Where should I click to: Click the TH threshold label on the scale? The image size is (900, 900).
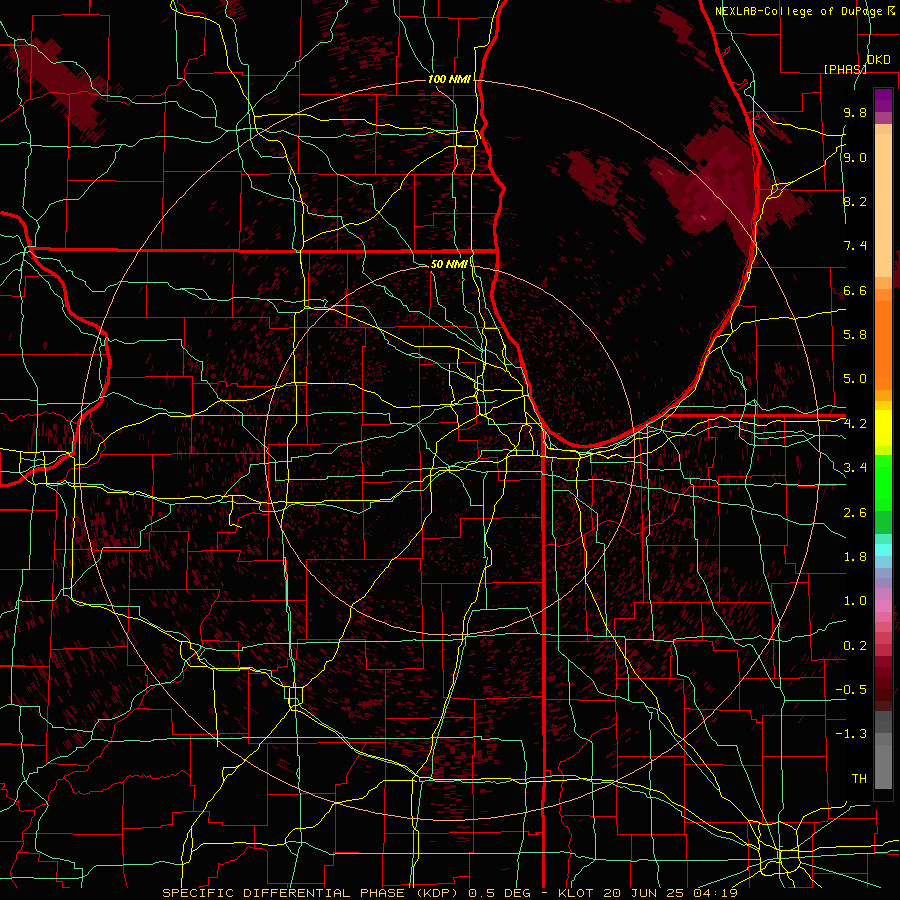click(x=859, y=779)
